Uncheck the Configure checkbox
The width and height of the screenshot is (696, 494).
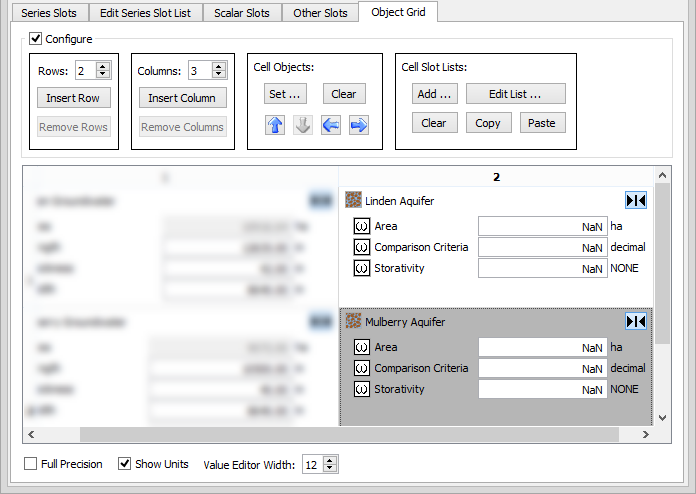pyautogui.click(x=36, y=39)
